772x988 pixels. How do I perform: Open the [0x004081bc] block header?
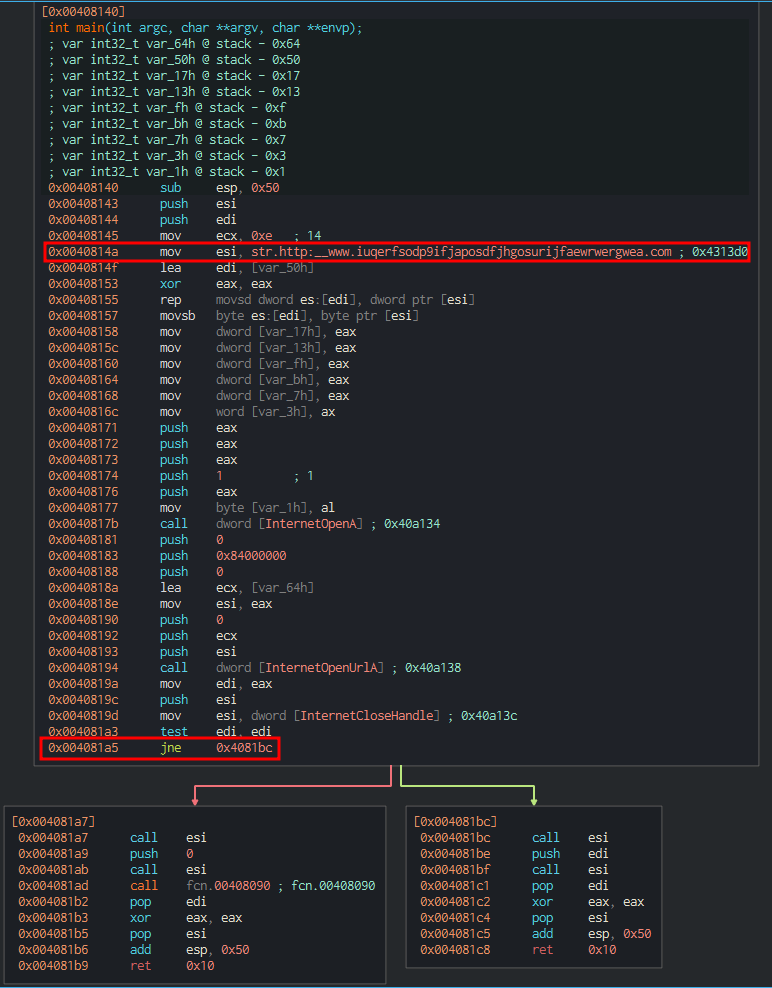pos(455,821)
